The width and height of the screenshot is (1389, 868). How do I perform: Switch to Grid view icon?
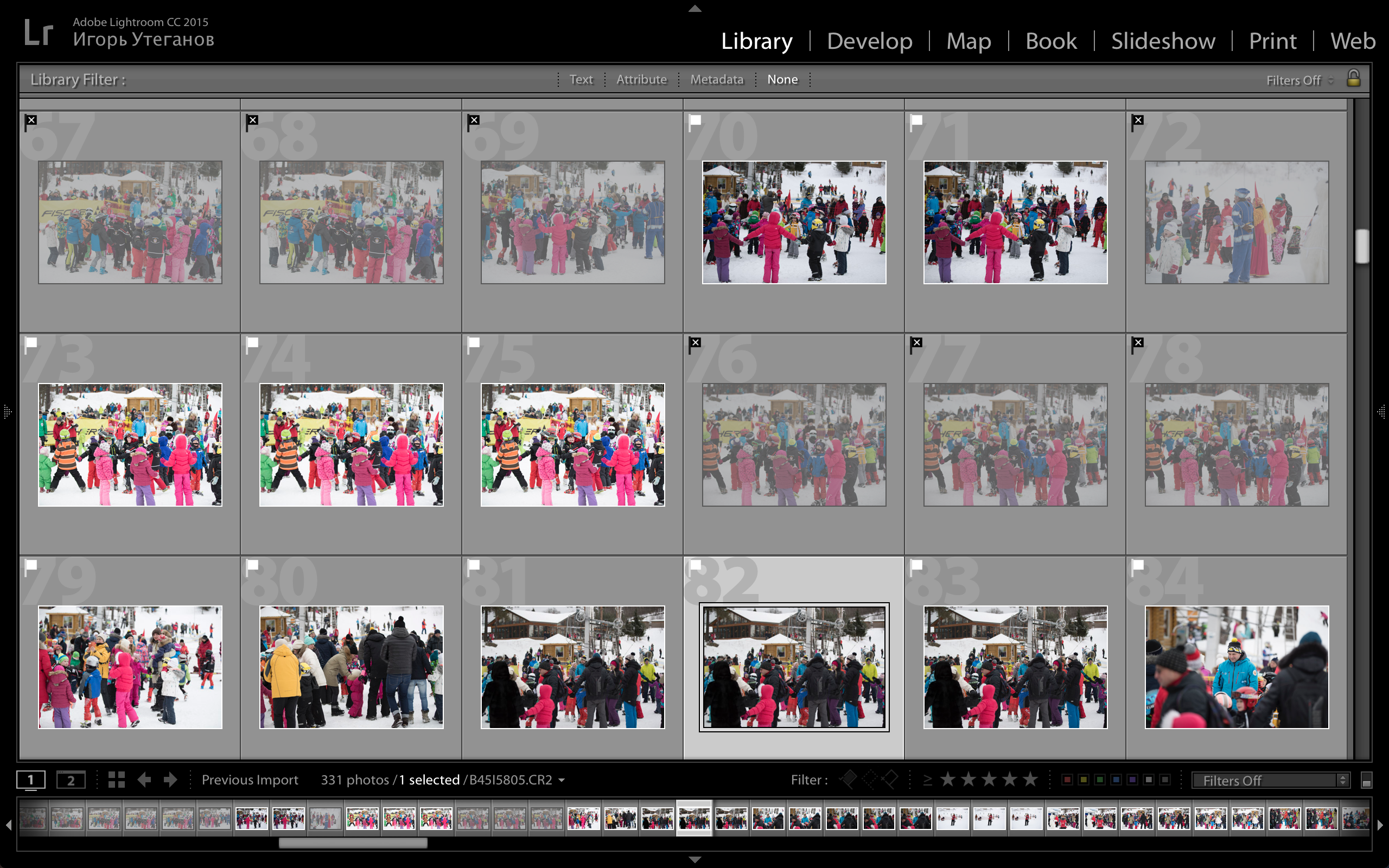[117, 780]
